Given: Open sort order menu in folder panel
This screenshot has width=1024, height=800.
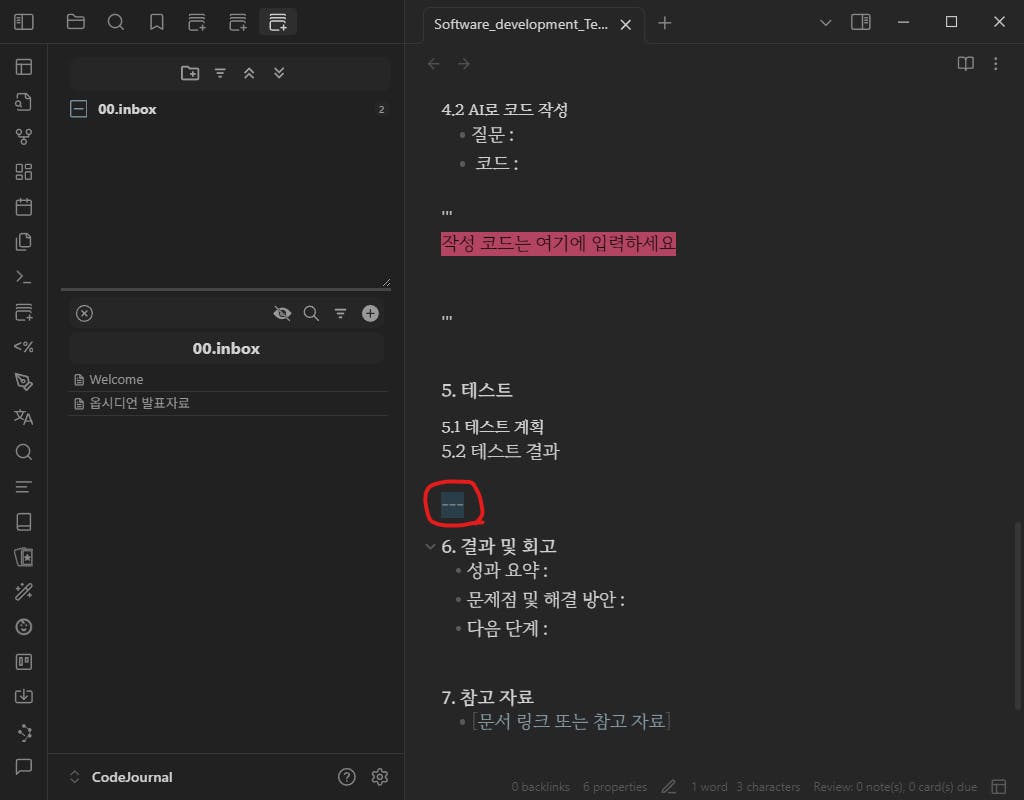Looking at the screenshot, I should click(x=220, y=73).
